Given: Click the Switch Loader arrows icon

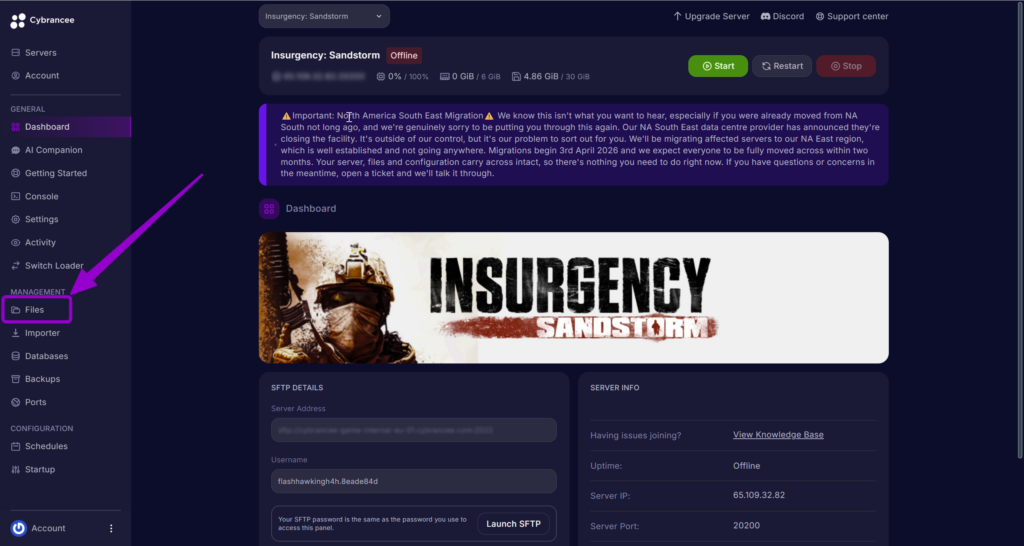Looking at the screenshot, I should (16, 266).
